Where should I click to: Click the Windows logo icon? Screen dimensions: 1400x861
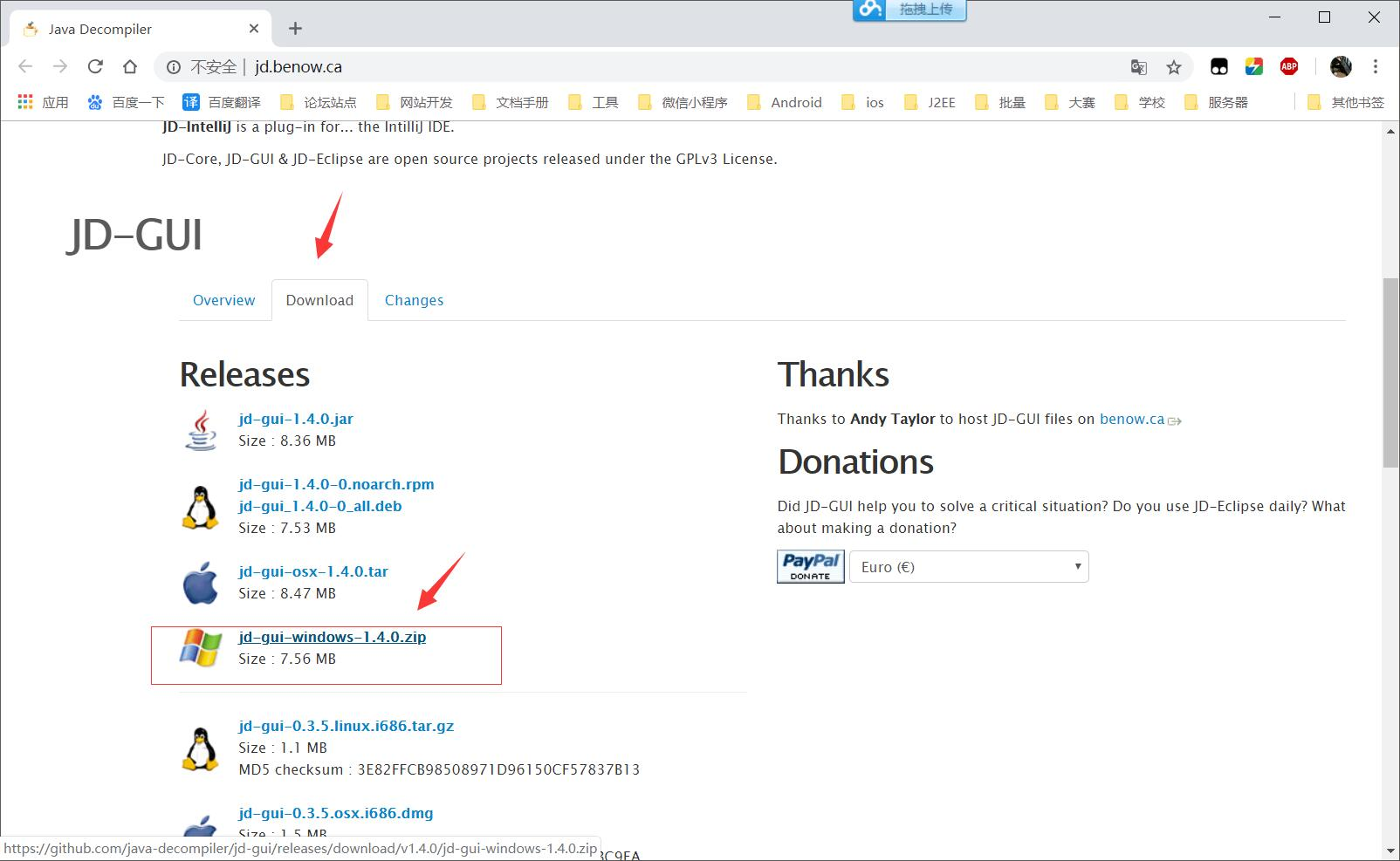[201, 647]
